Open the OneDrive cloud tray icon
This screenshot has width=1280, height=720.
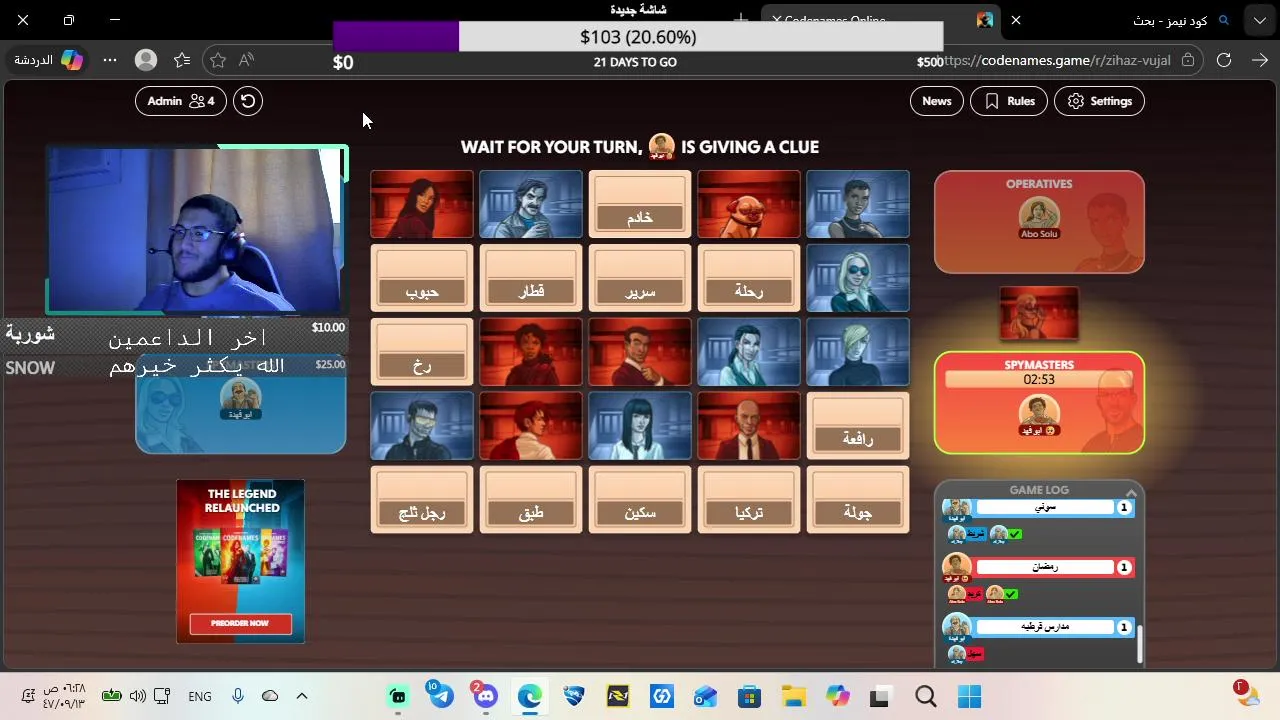(270, 696)
